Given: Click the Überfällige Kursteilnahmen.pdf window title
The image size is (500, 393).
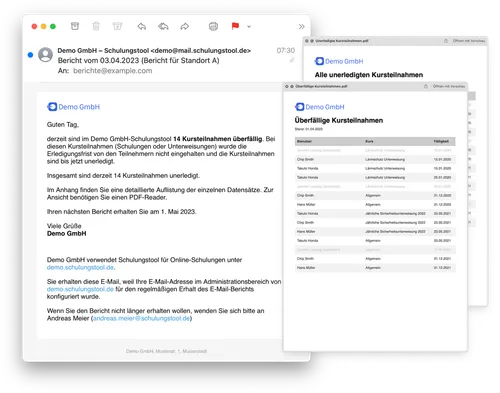Looking at the screenshot, I should [321, 86].
